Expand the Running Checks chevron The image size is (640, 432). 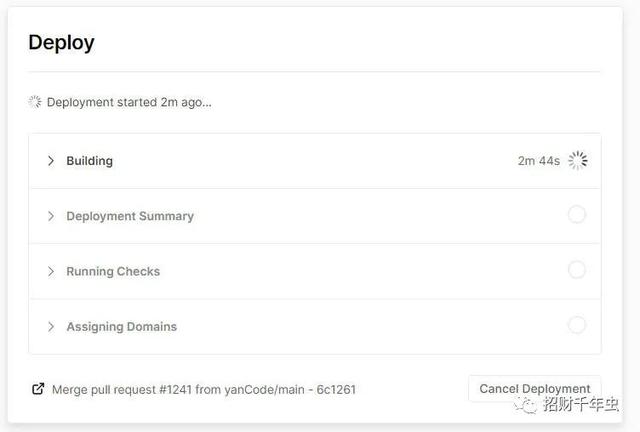coord(51,271)
